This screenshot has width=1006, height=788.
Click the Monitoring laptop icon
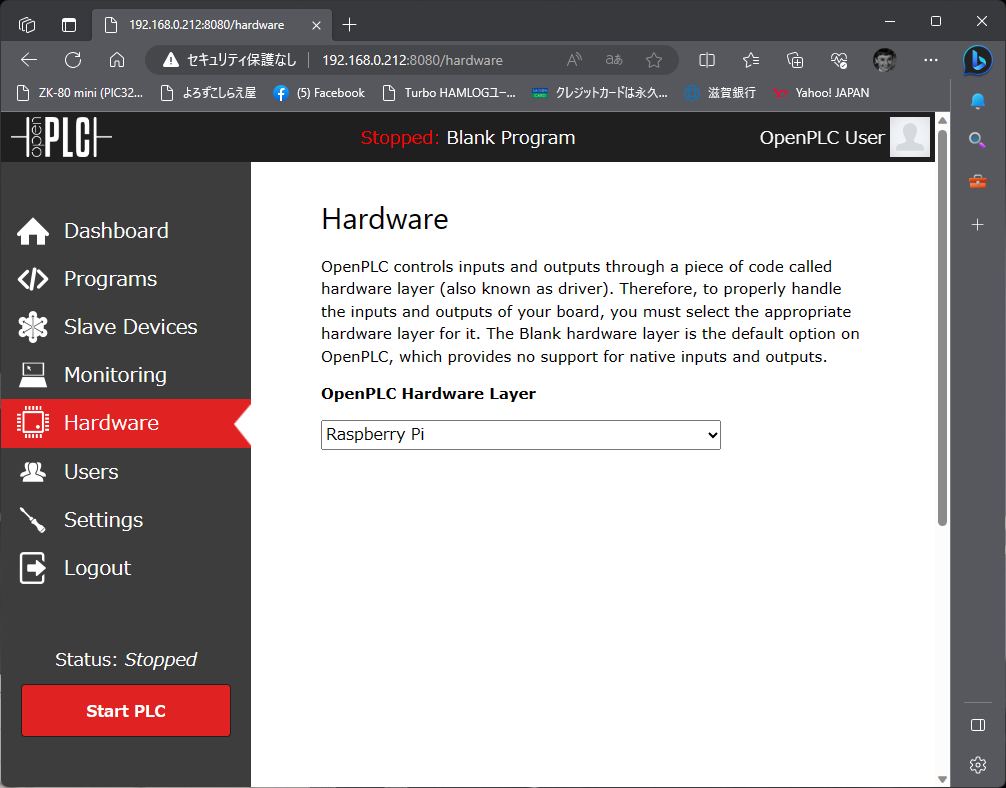click(33, 375)
